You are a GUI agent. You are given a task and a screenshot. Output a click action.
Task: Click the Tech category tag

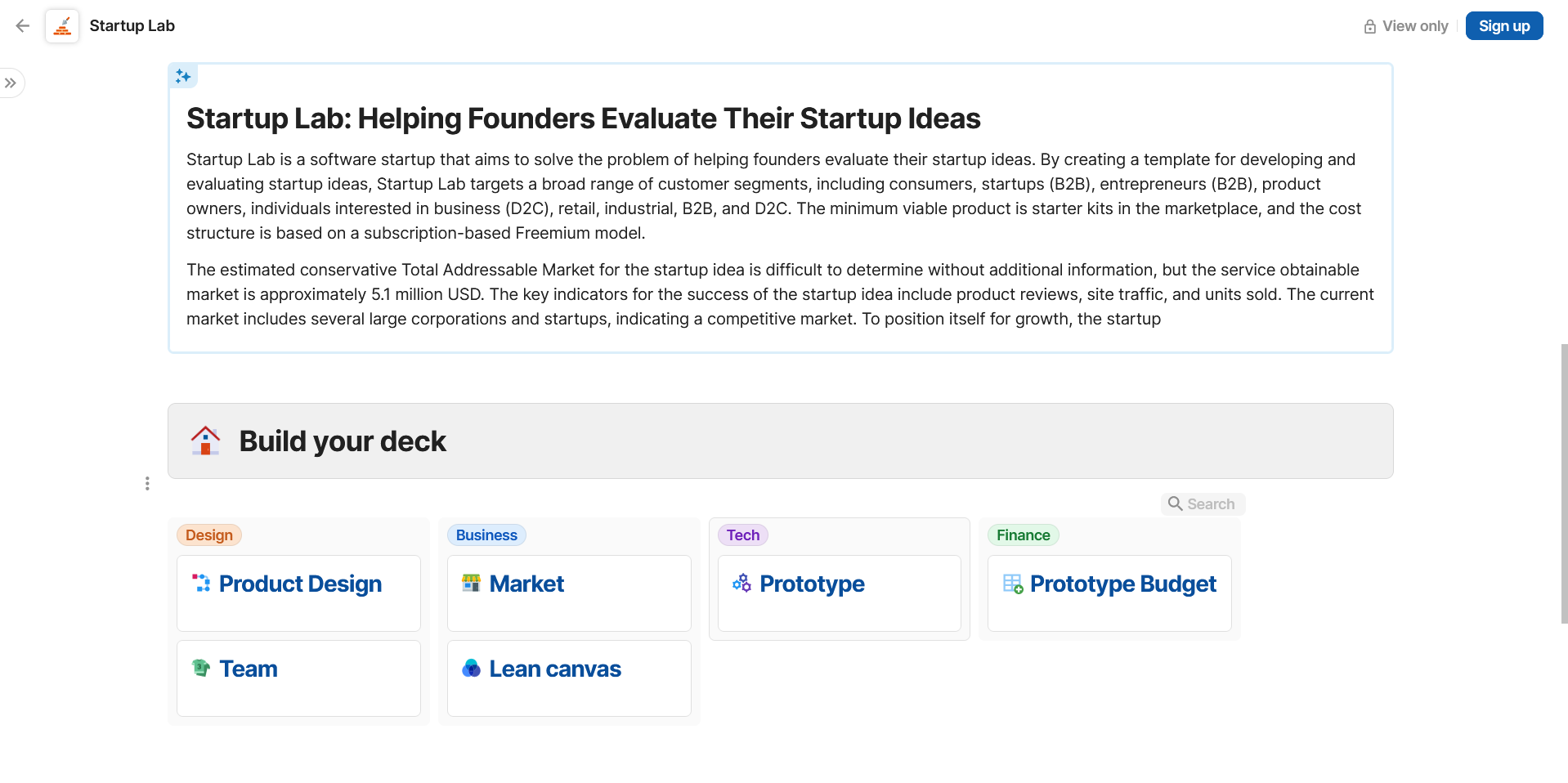click(x=742, y=535)
